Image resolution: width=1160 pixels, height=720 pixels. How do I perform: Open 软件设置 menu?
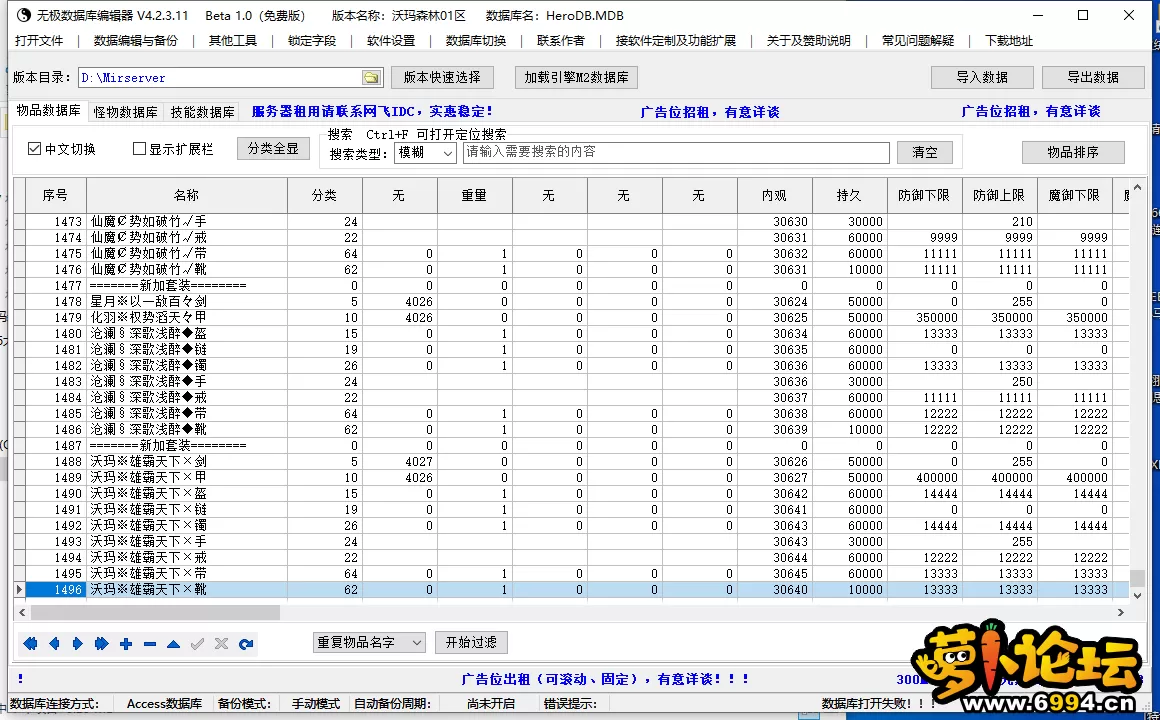coord(391,41)
